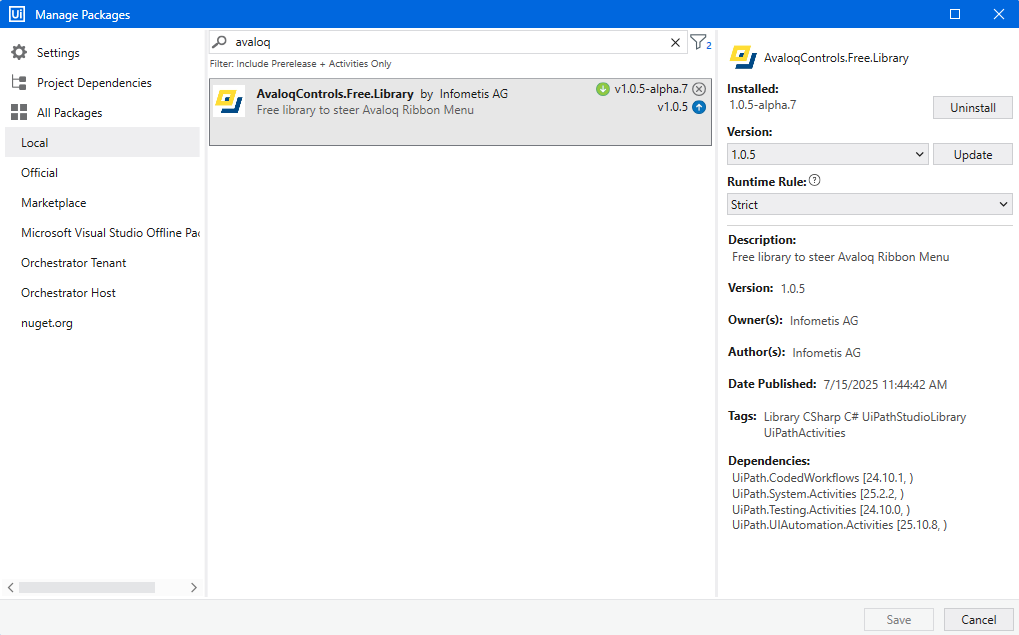
Task: Click the blue update arrow for v1.0.5
Action: point(699,107)
